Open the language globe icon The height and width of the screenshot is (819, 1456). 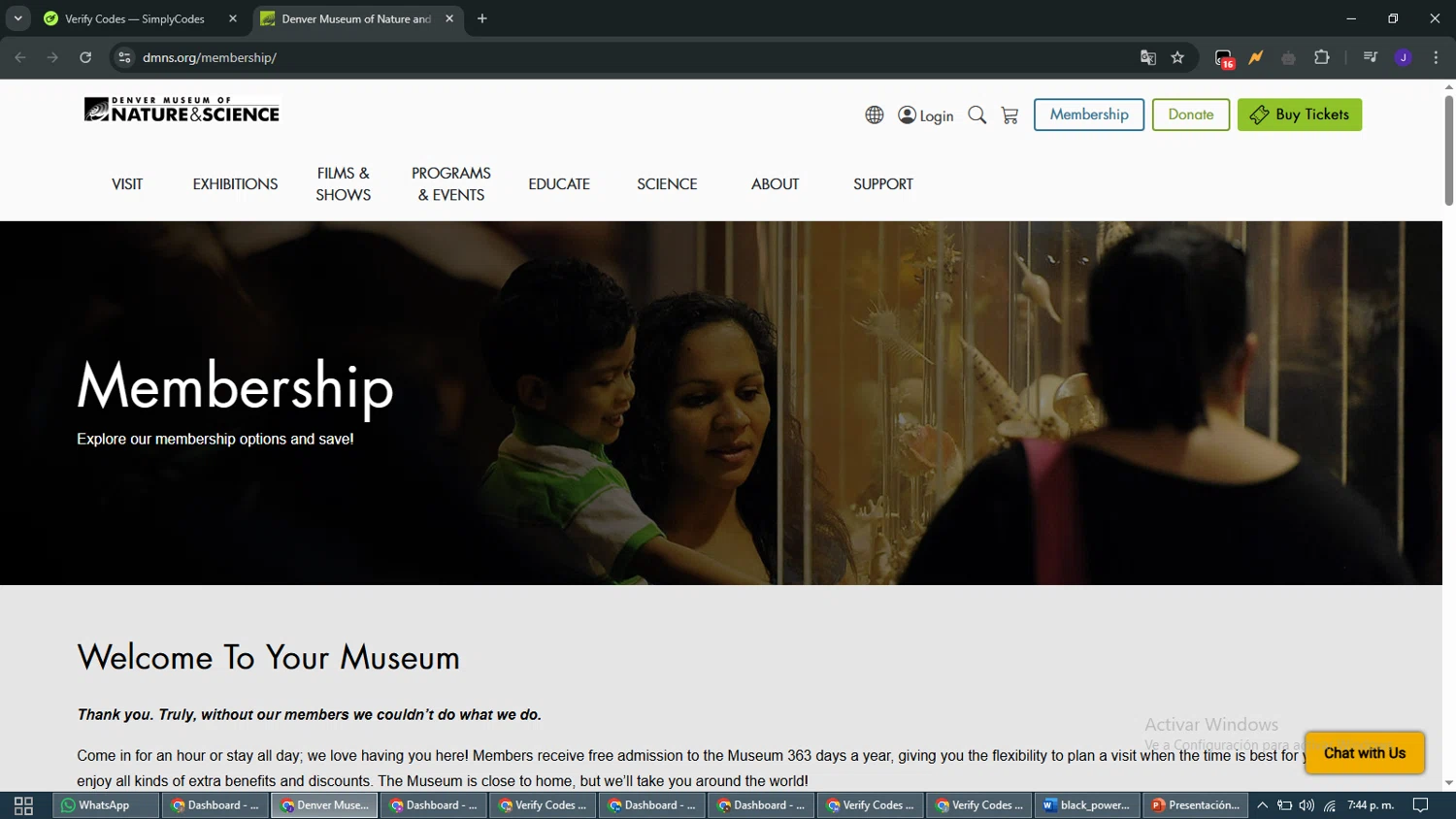(875, 115)
